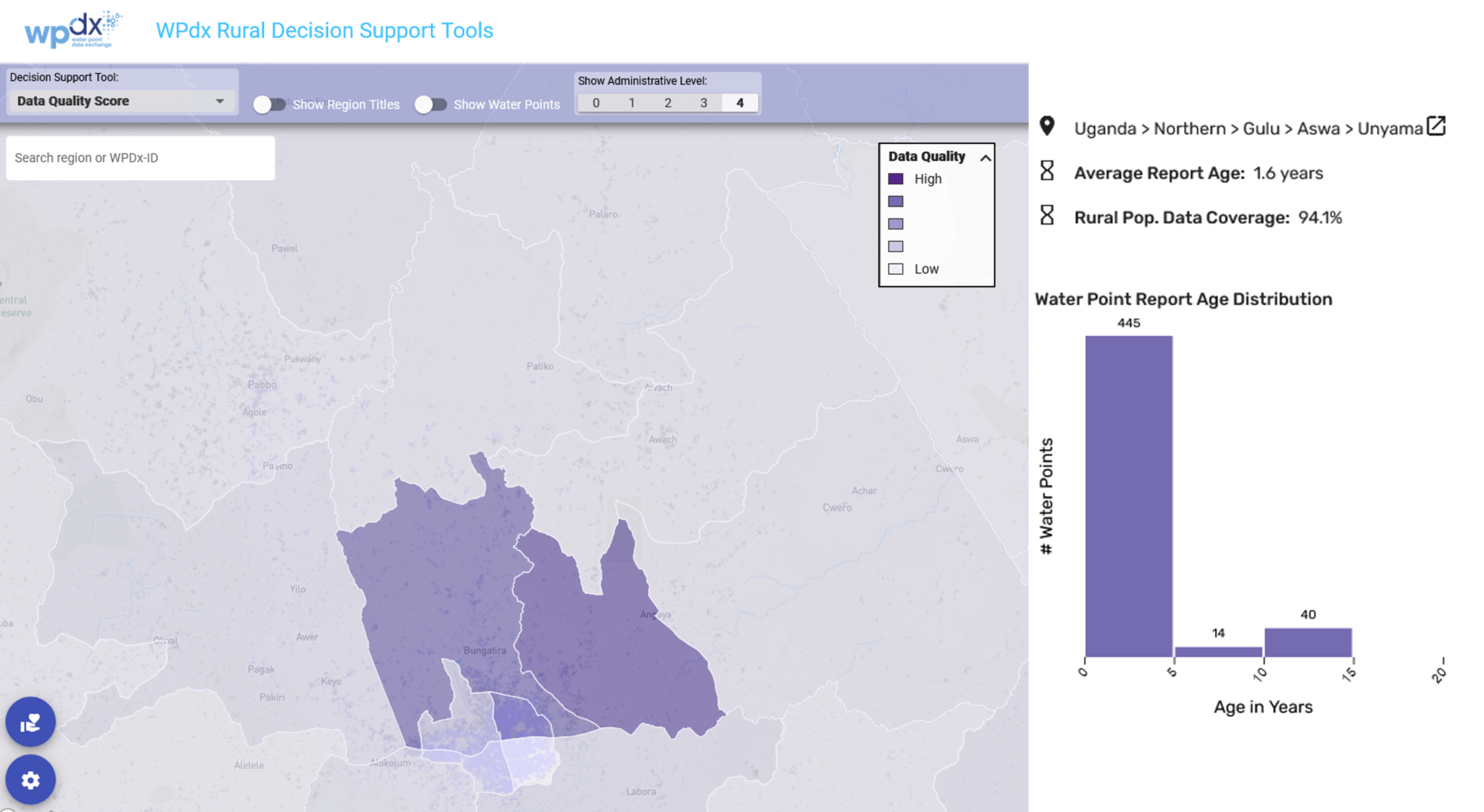Switch to administrative level 0
The width and height of the screenshot is (1484, 812).
tap(596, 102)
